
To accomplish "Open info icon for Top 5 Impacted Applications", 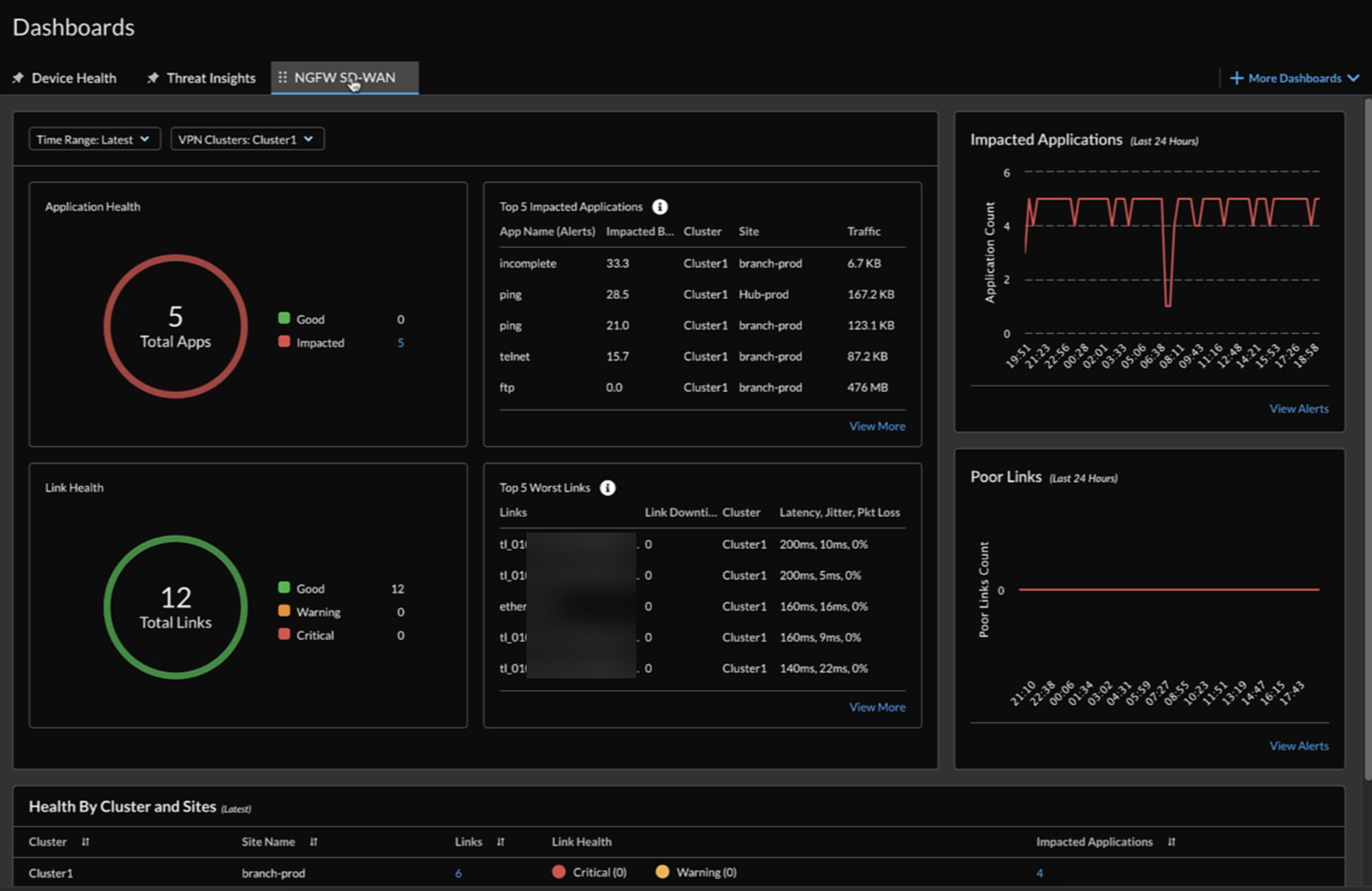I will tap(659, 207).
